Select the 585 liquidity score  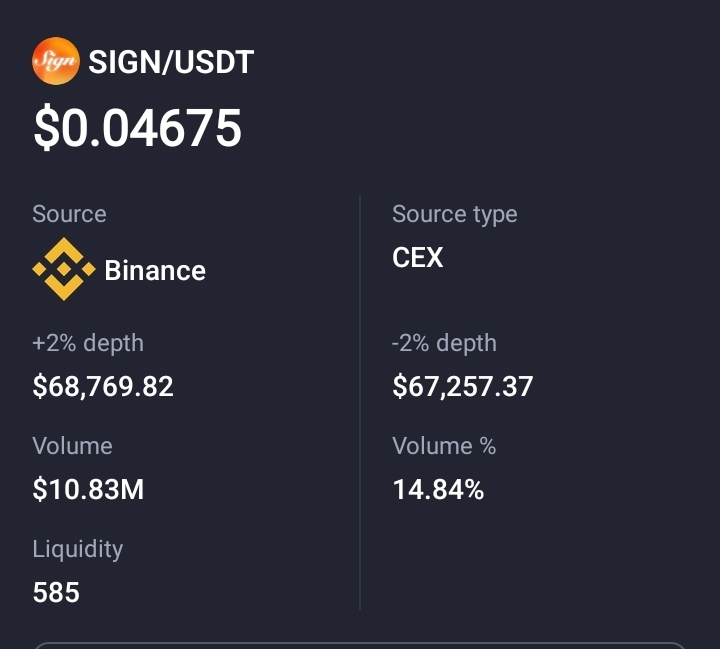click(56, 593)
